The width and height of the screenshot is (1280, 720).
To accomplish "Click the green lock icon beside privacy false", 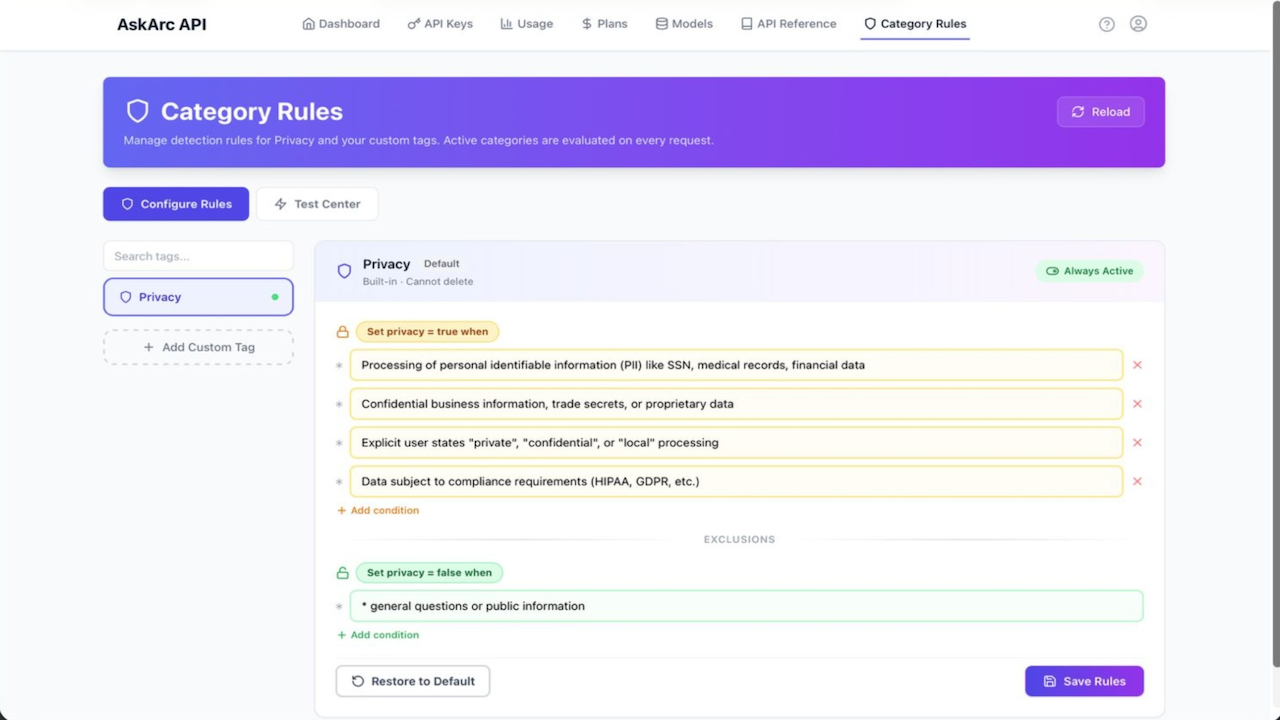I will pyautogui.click(x=343, y=573).
